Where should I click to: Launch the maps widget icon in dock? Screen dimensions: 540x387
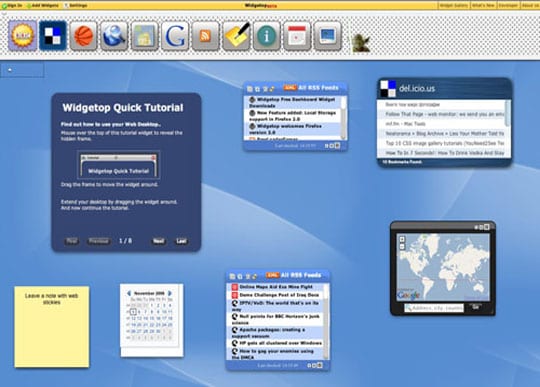(145, 35)
